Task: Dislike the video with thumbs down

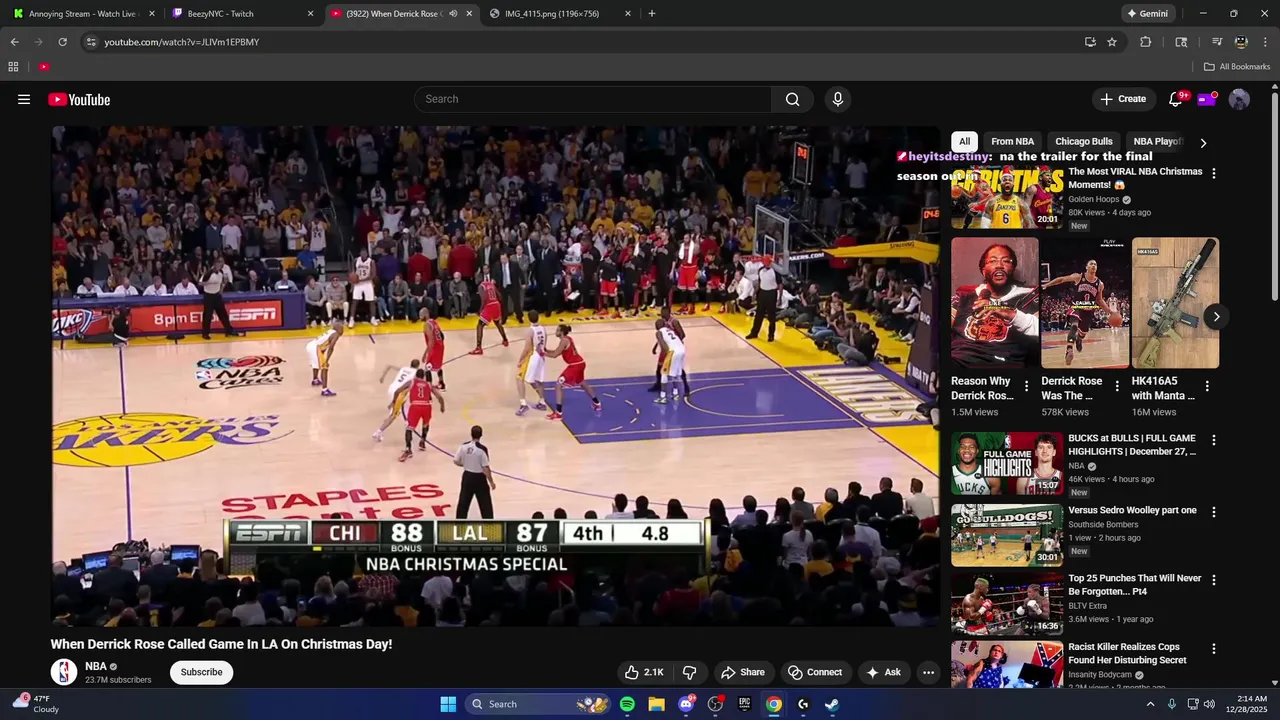Action: pyautogui.click(x=689, y=672)
